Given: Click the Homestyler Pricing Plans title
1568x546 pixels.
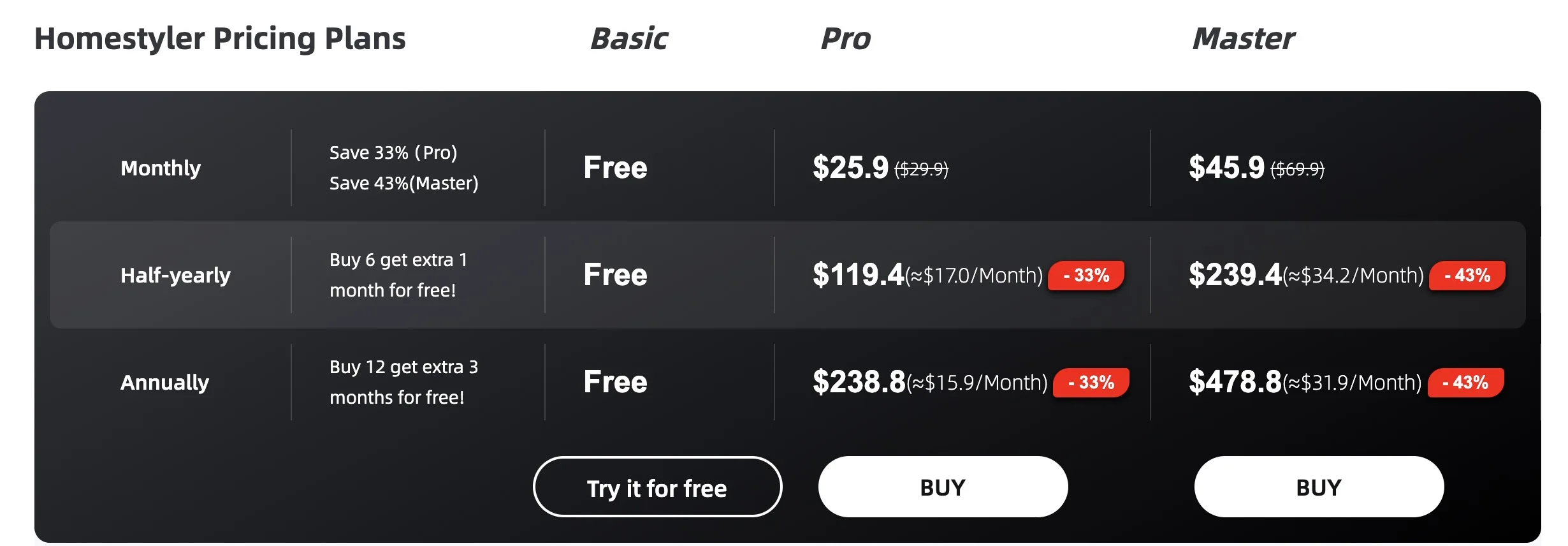Looking at the screenshot, I should pyautogui.click(x=220, y=38).
